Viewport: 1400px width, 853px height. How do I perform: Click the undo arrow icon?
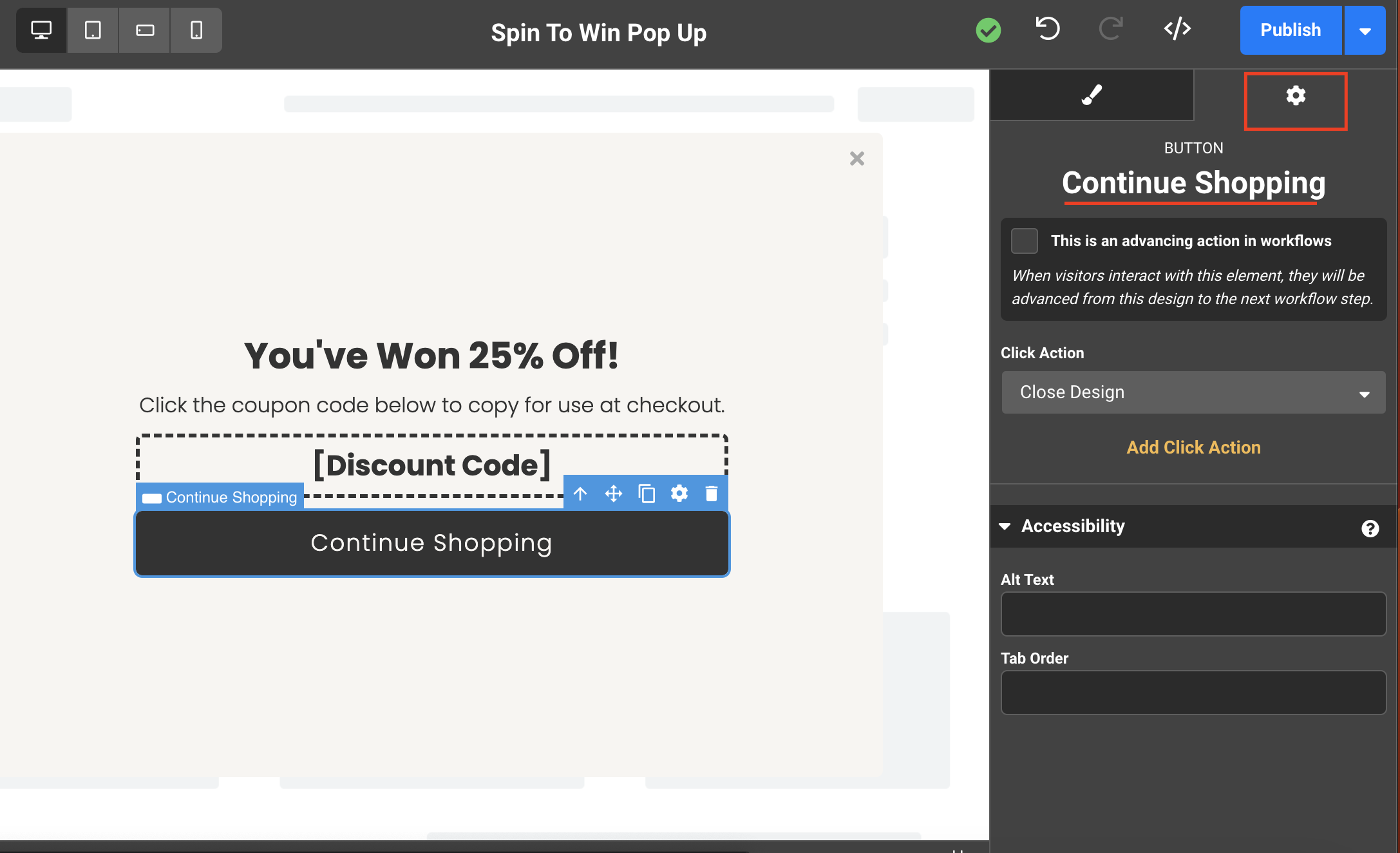[x=1048, y=29]
